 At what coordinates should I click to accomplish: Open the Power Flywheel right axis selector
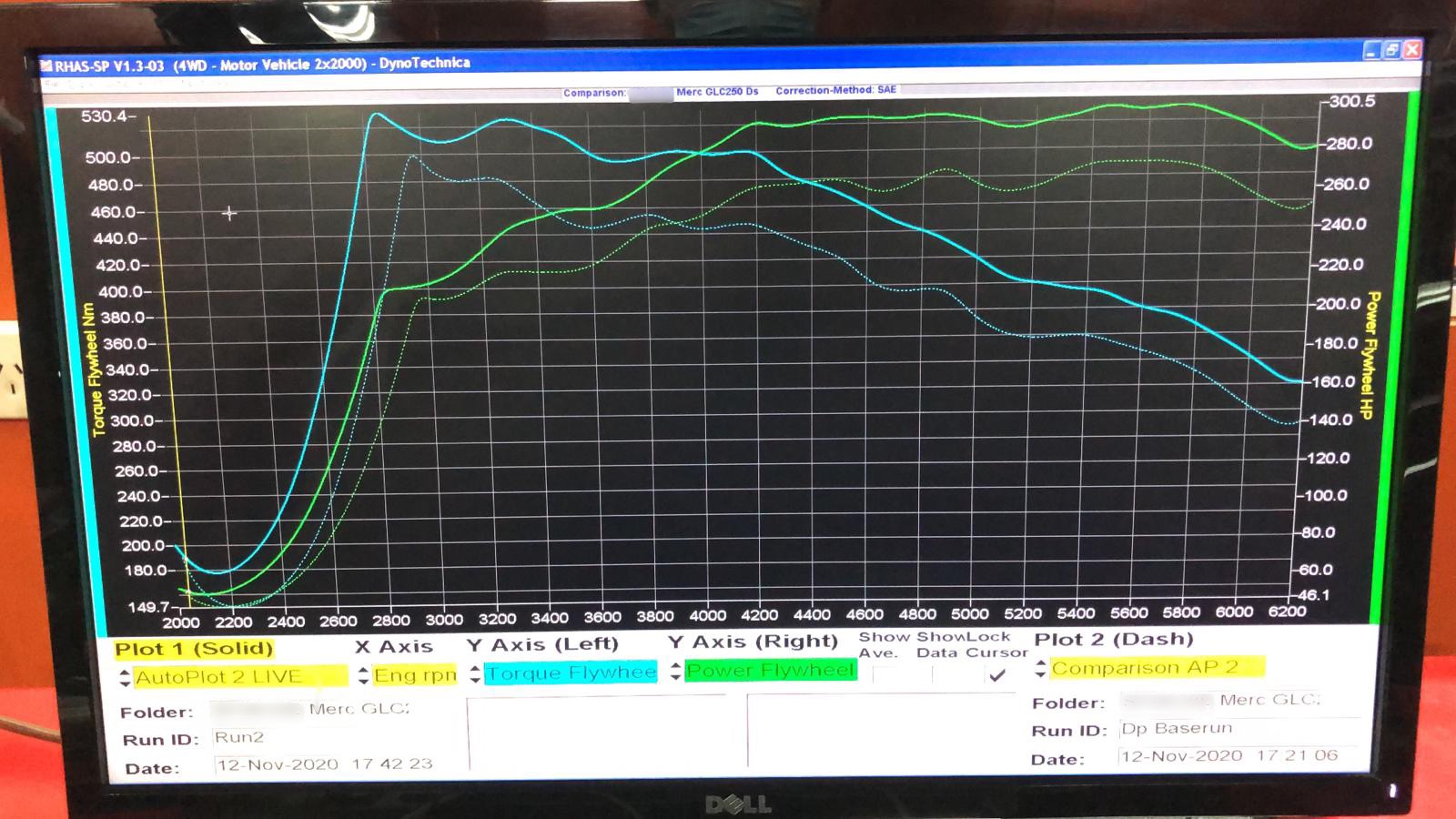point(771,671)
